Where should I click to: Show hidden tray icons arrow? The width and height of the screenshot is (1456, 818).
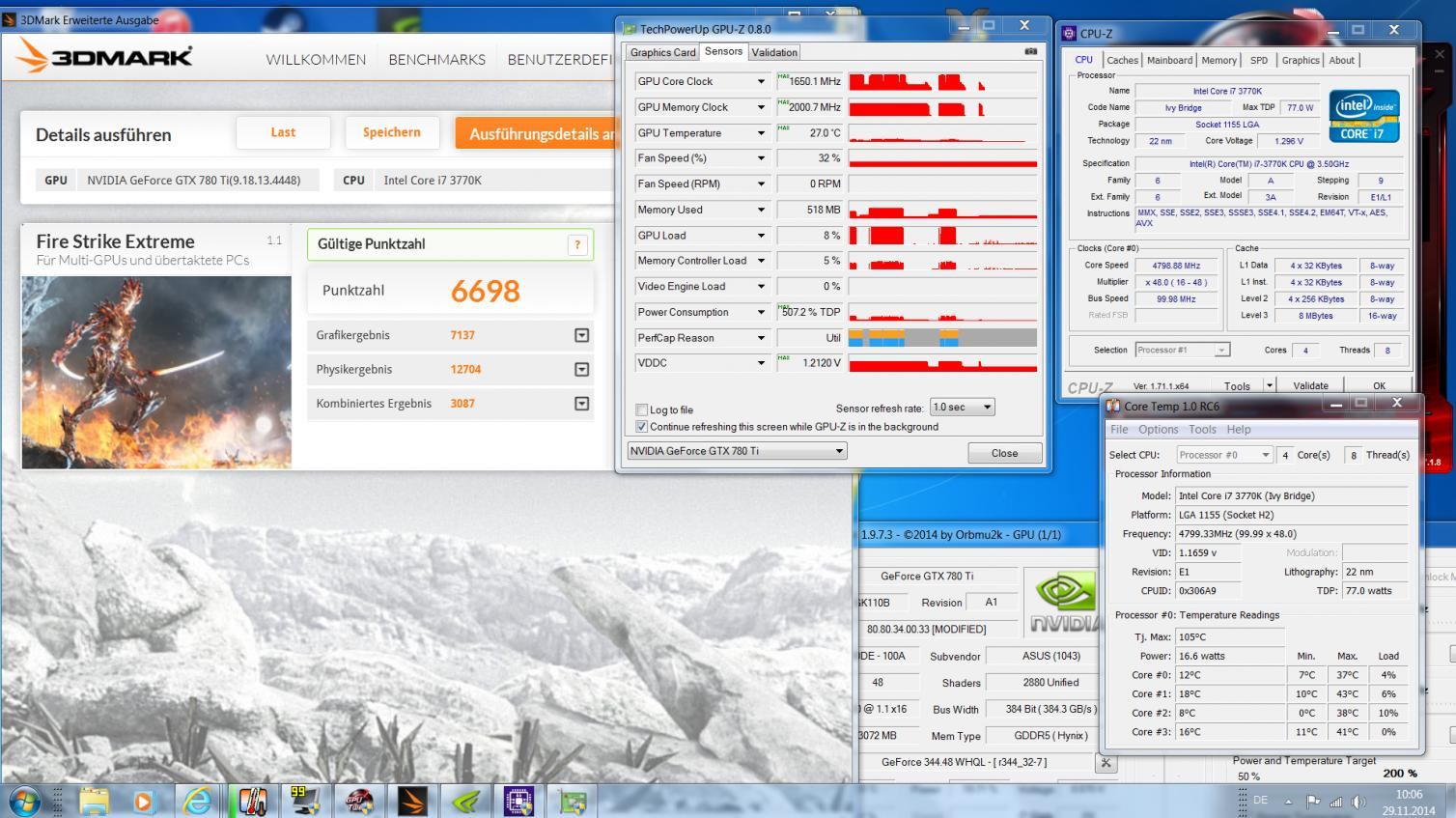[x=1288, y=801]
